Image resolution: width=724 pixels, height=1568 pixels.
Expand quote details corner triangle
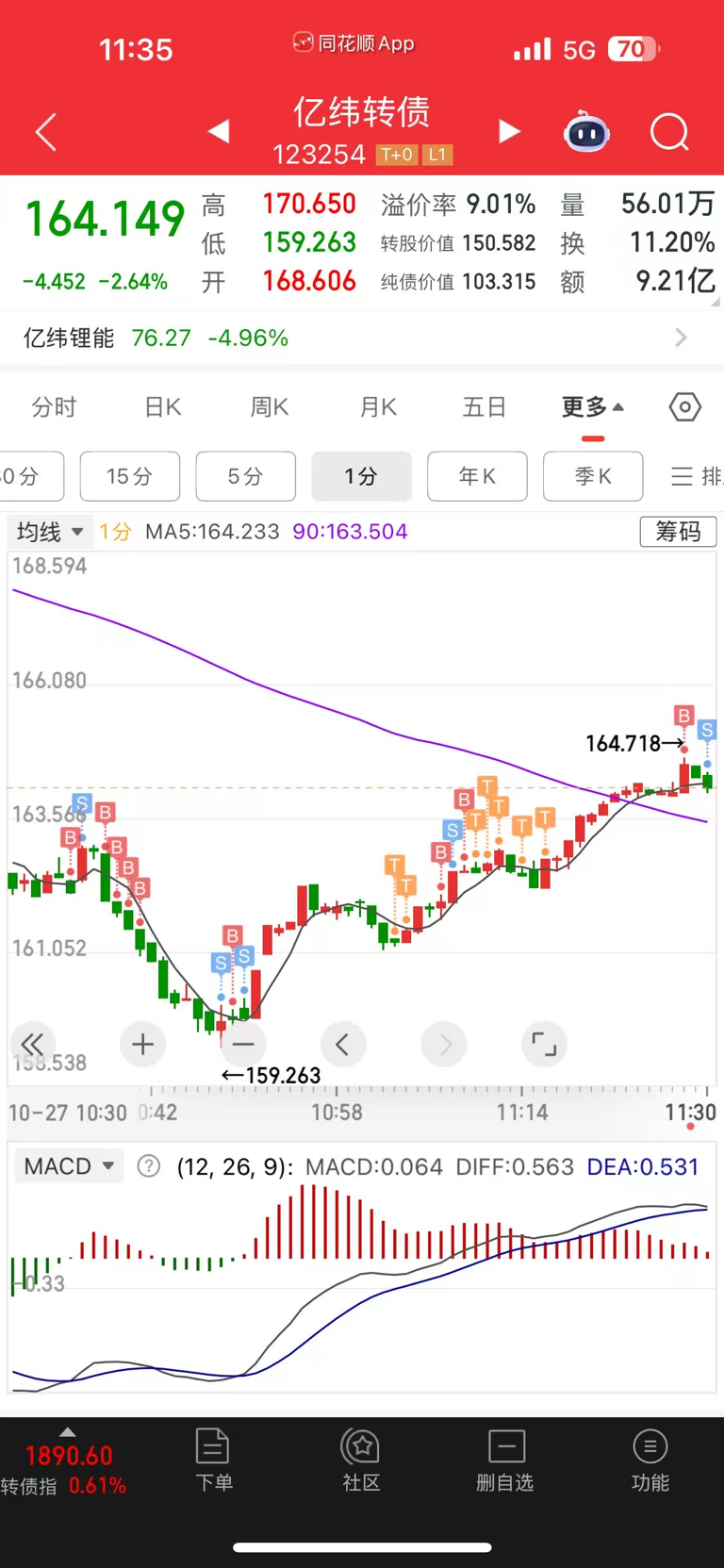(715, 302)
